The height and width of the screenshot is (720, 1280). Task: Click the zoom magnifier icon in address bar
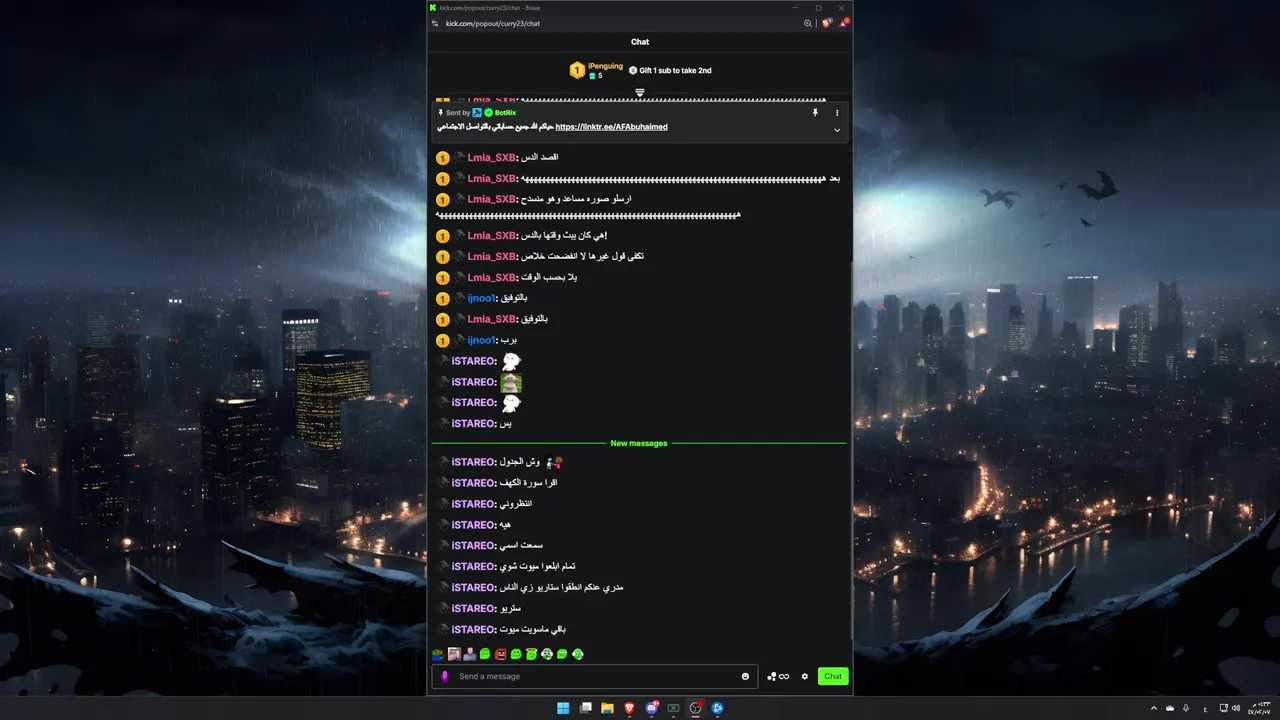808,23
